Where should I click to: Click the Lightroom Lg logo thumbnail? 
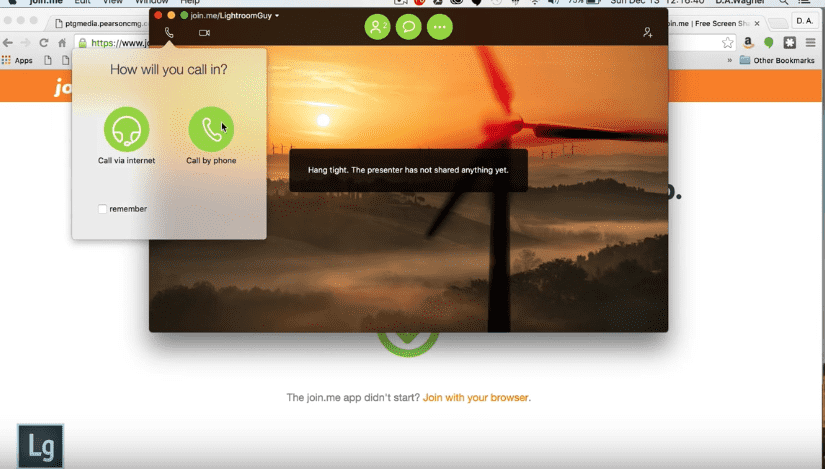[40, 446]
